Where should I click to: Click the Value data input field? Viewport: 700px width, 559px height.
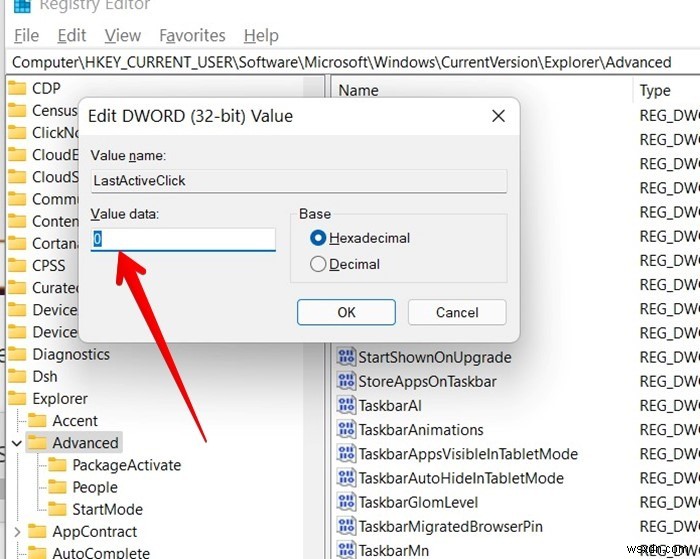(x=183, y=239)
